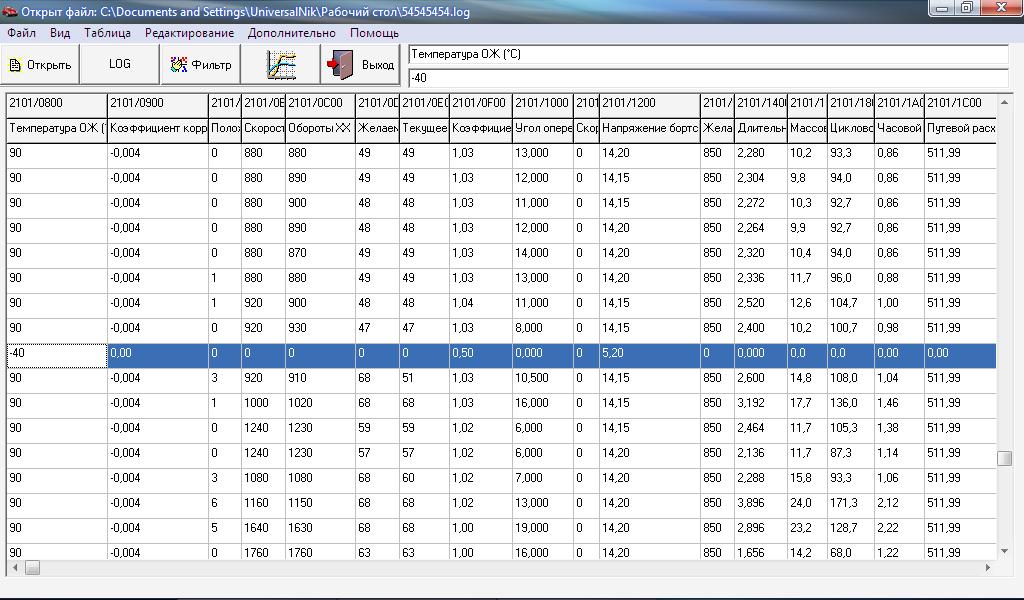Open the graph chart view button

pyautogui.click(x=281, y=65)
